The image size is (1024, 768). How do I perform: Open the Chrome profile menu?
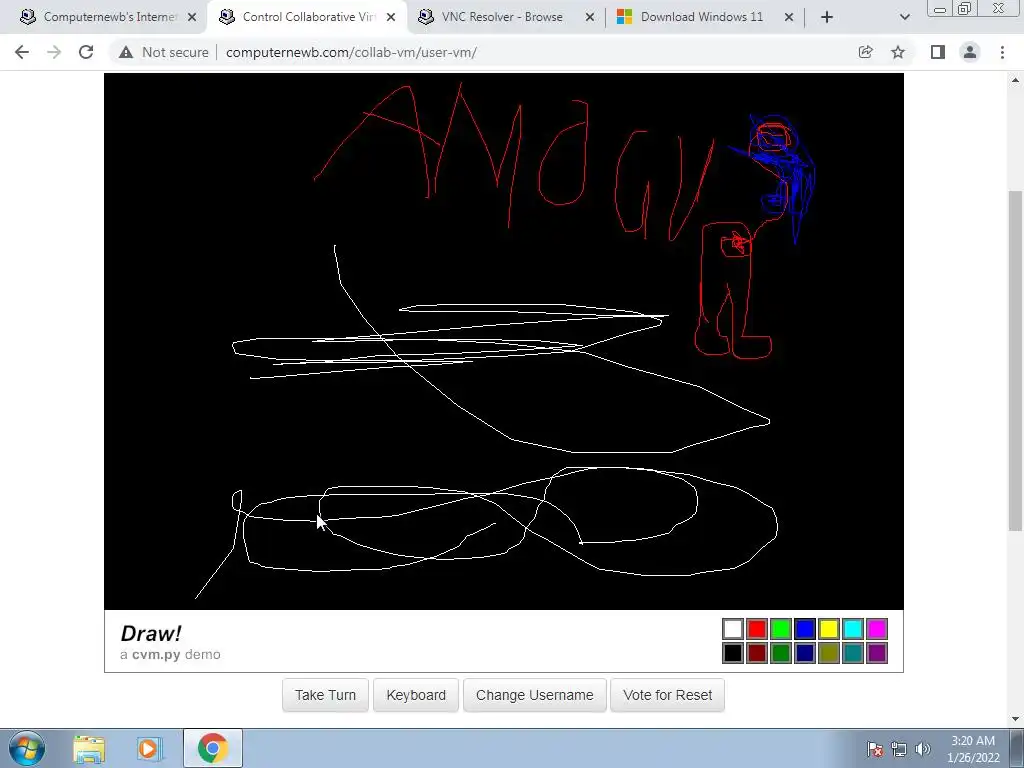click(970, 52)
